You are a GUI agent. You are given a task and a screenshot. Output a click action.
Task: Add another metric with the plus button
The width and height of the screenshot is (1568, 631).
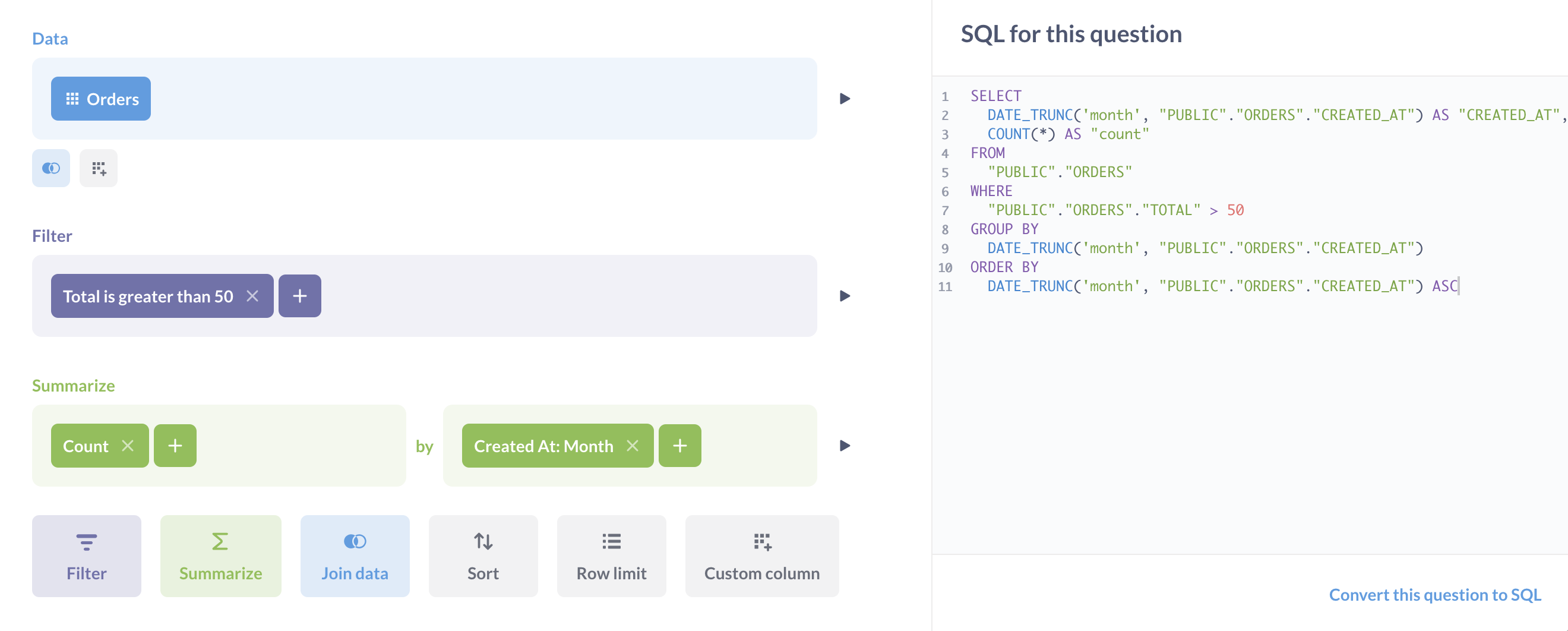click(175, 445)
